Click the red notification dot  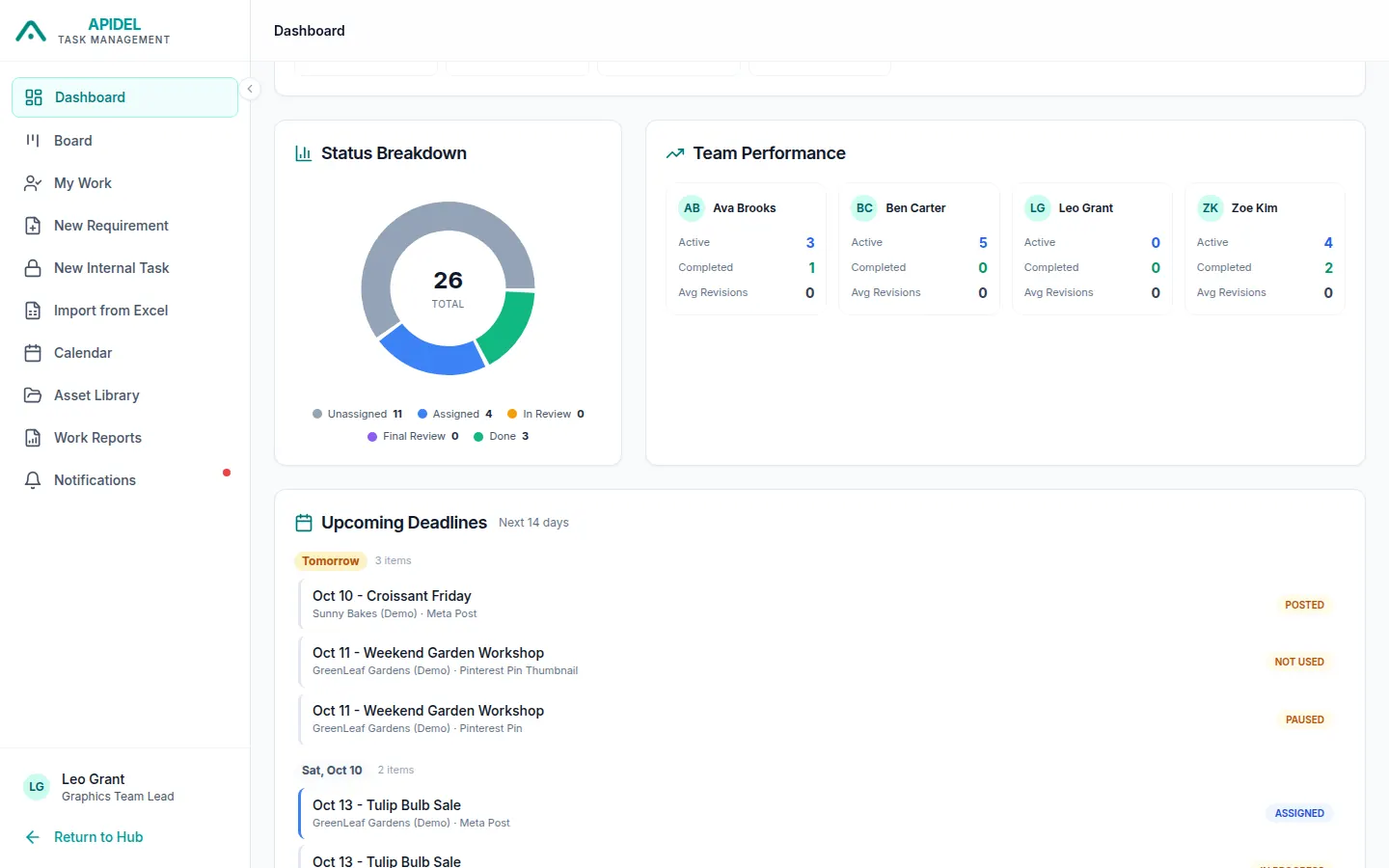coord(227,473)
